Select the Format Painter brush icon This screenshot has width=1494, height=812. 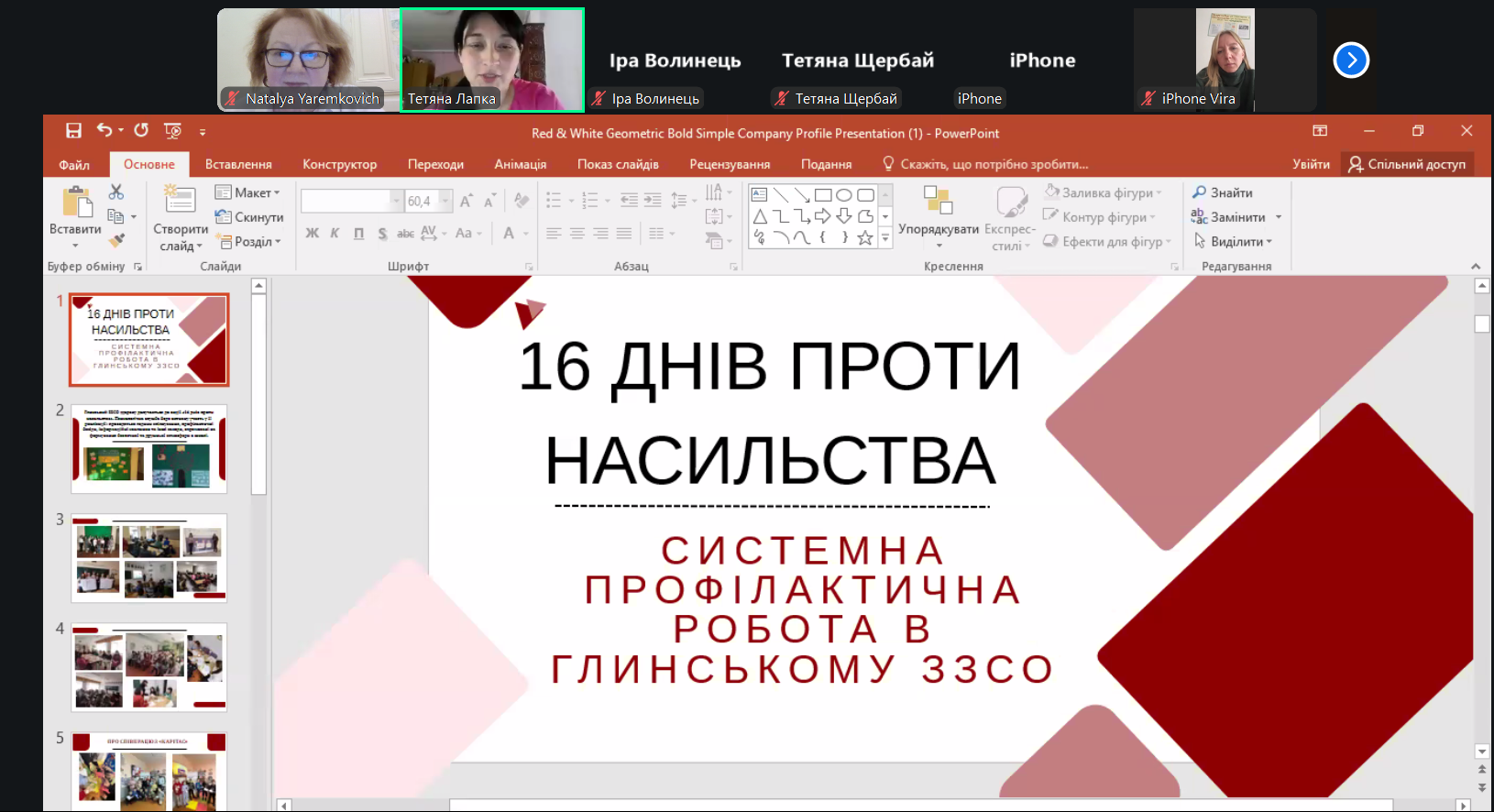pyautogui.click(x=116, y=241)
